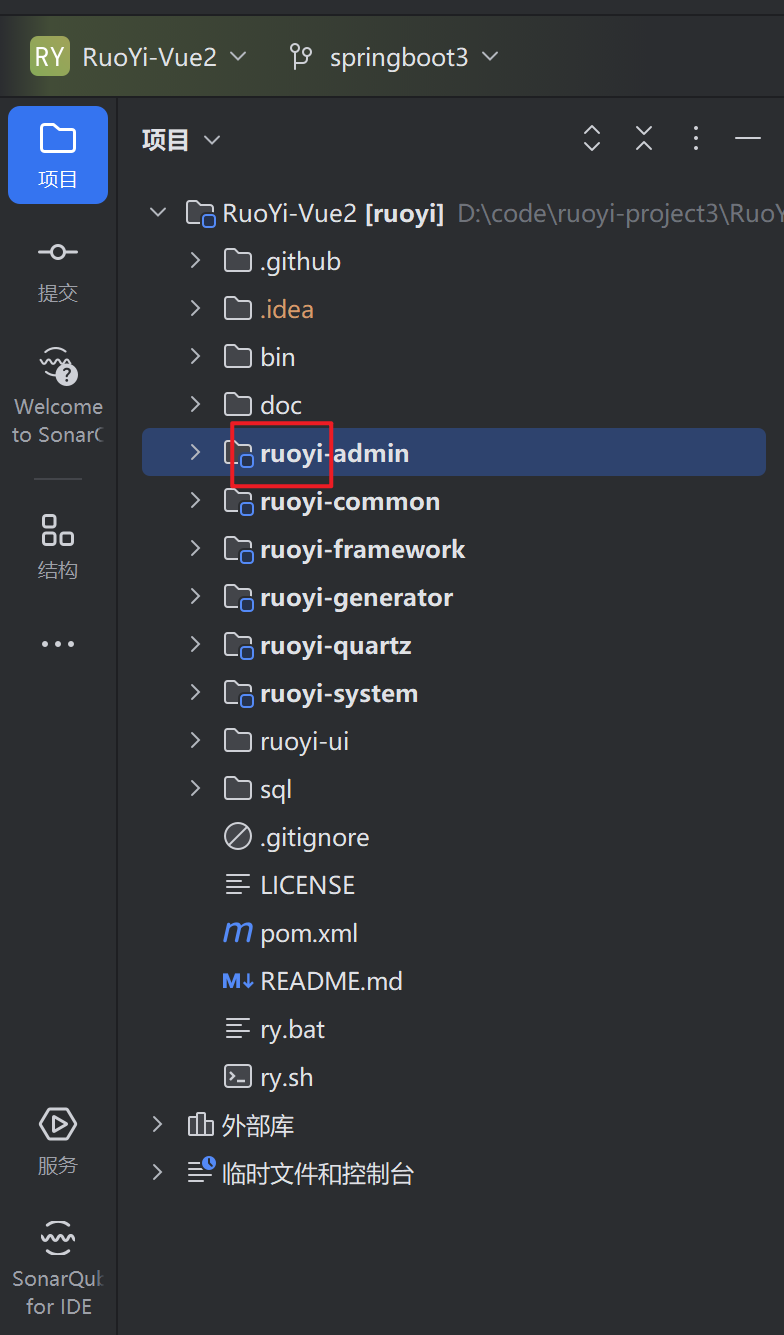Click the ry.sh shell script icon
Viewport: 784px width, 1335px height.
click(x=238, y=1077)
